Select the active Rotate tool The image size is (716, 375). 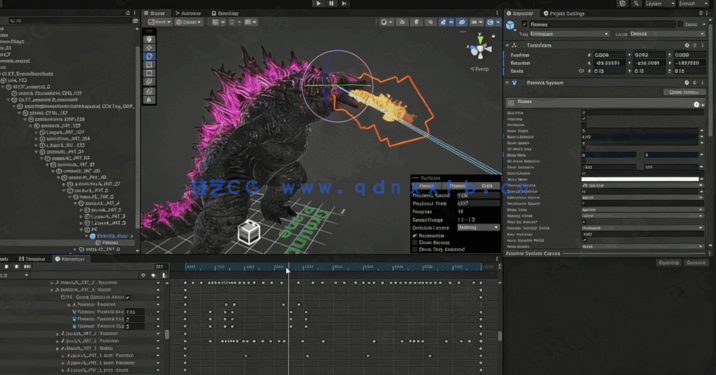149,57
